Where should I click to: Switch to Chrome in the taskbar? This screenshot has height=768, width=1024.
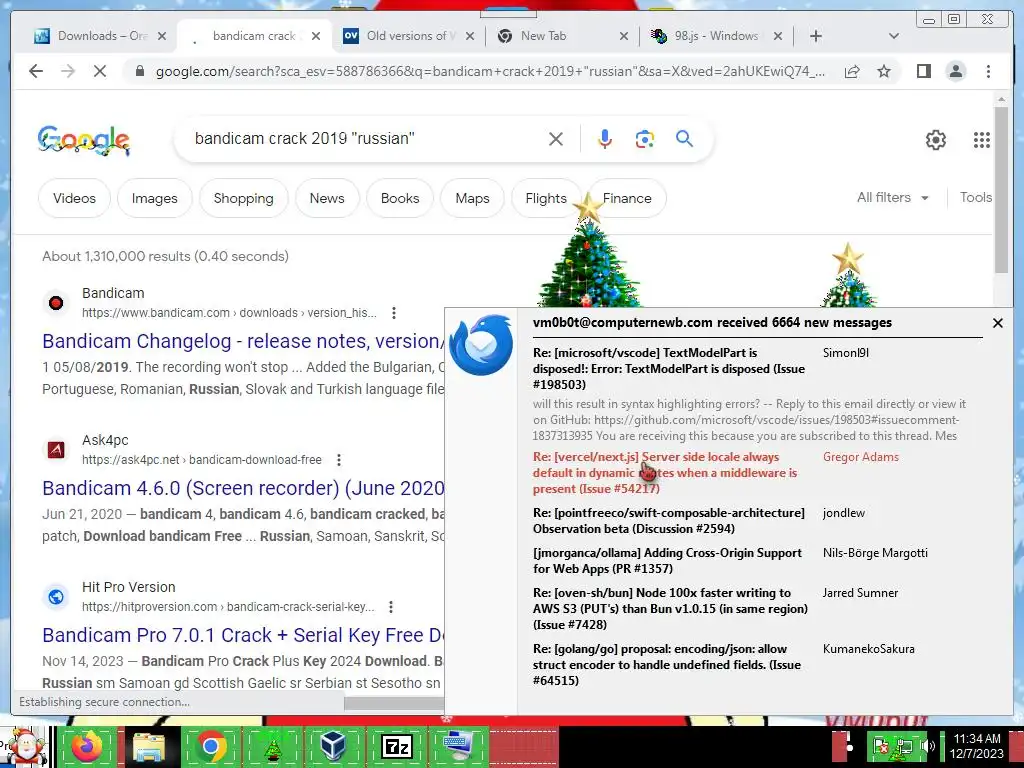pos(211,746)
